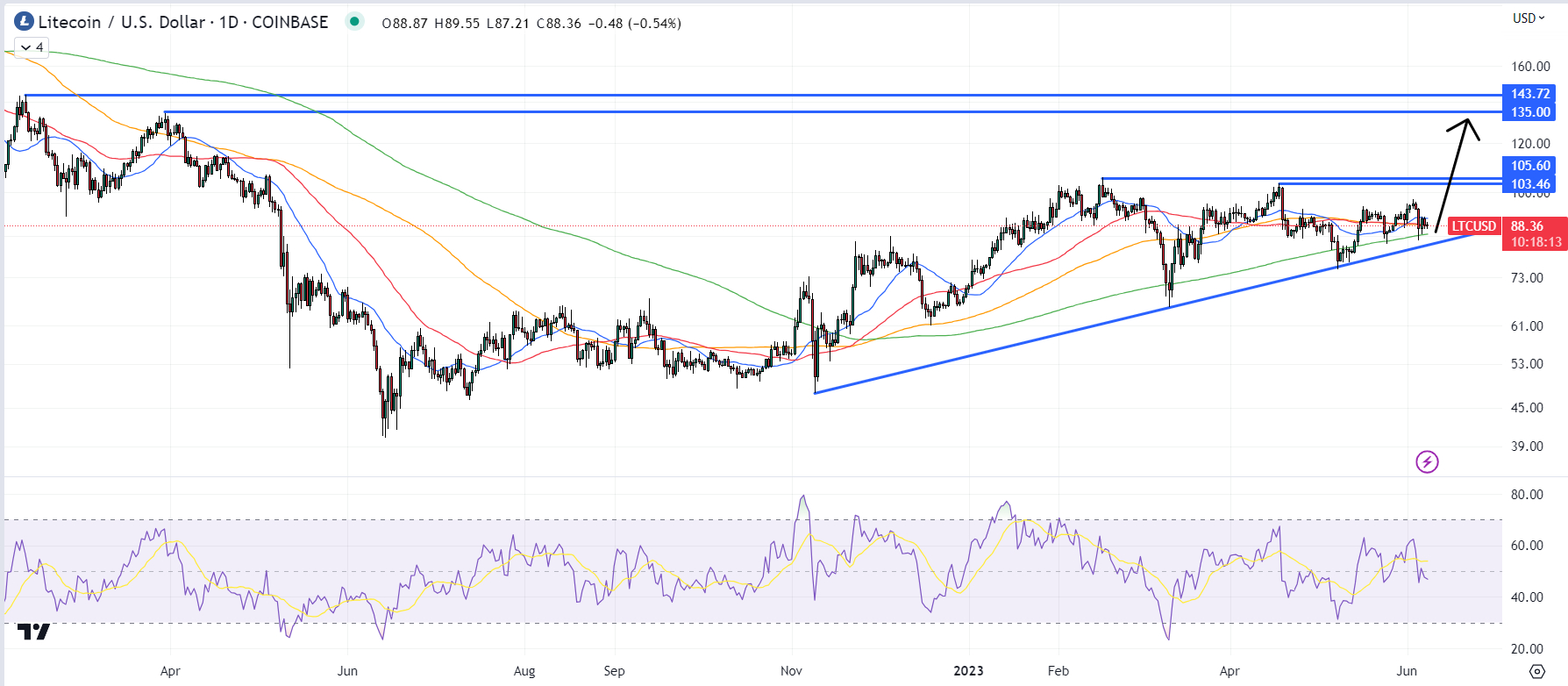This screenshot has height=686, width=1568.
Task: Click the opening price value O88.87
Action: pyautogui.click(x=404, y=23)
